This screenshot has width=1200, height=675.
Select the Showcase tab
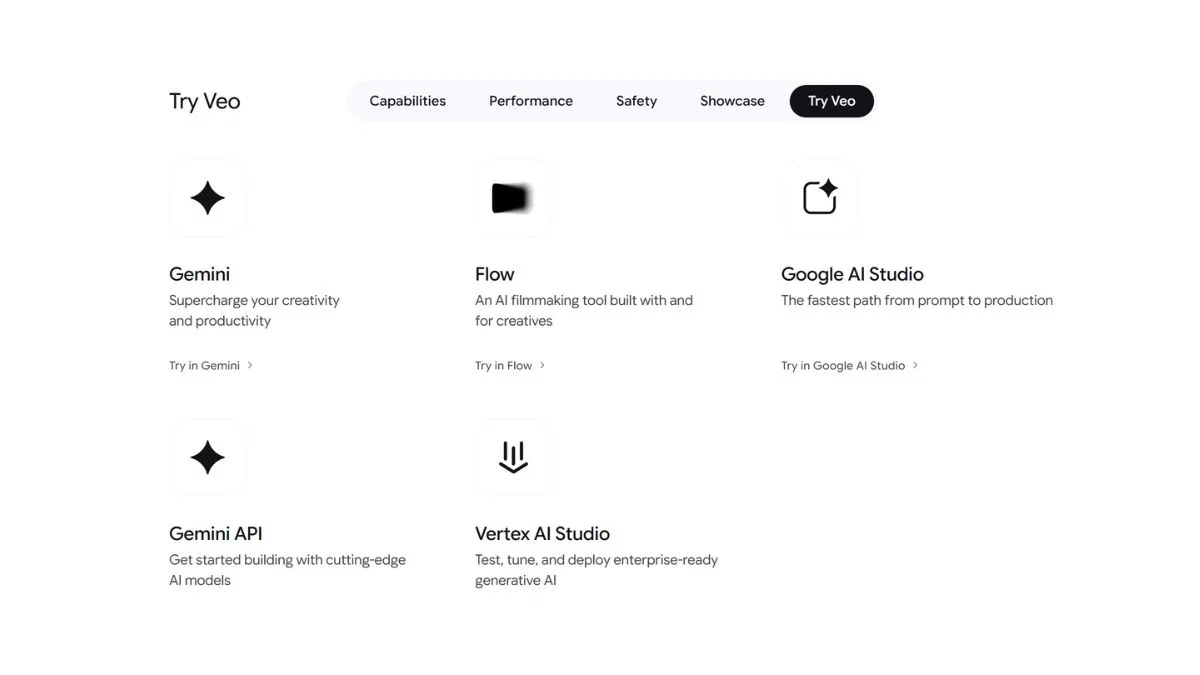(732, 101)
